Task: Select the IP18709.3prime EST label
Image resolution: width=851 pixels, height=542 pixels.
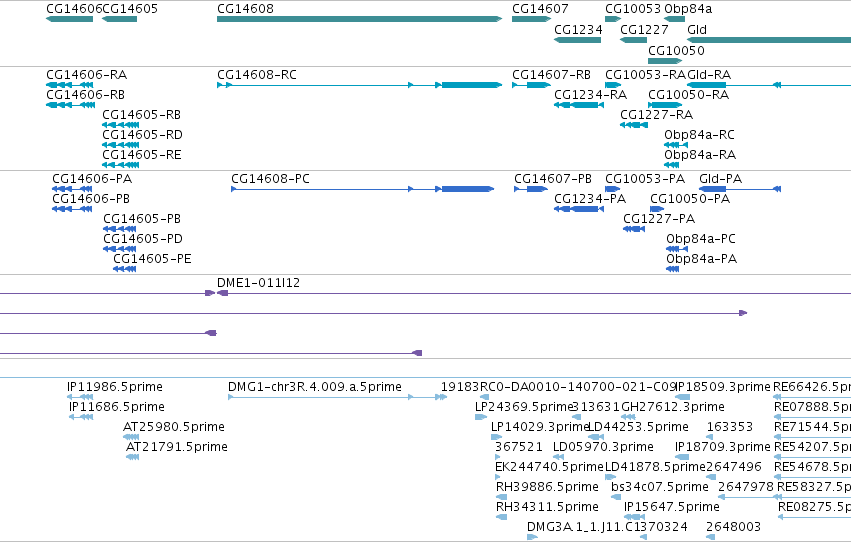Action: click(723, 448)
